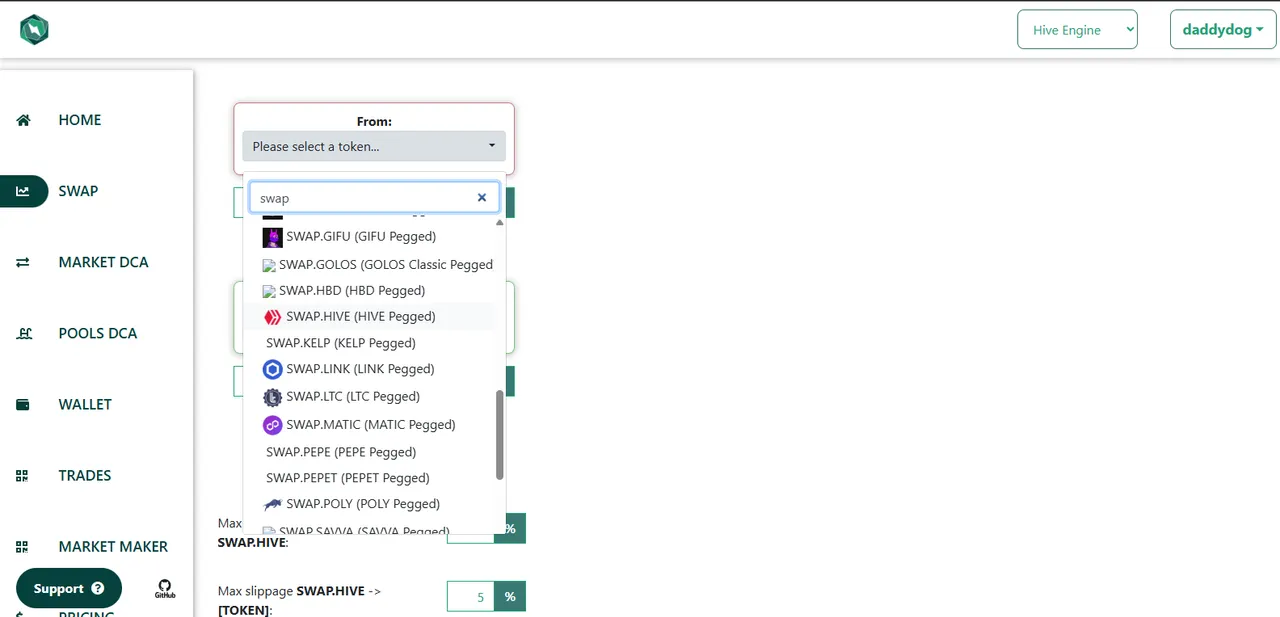Select SWAP.POLY (POLY Pegged)
The height and width of the screenshot is (617, 1280).
370,504
